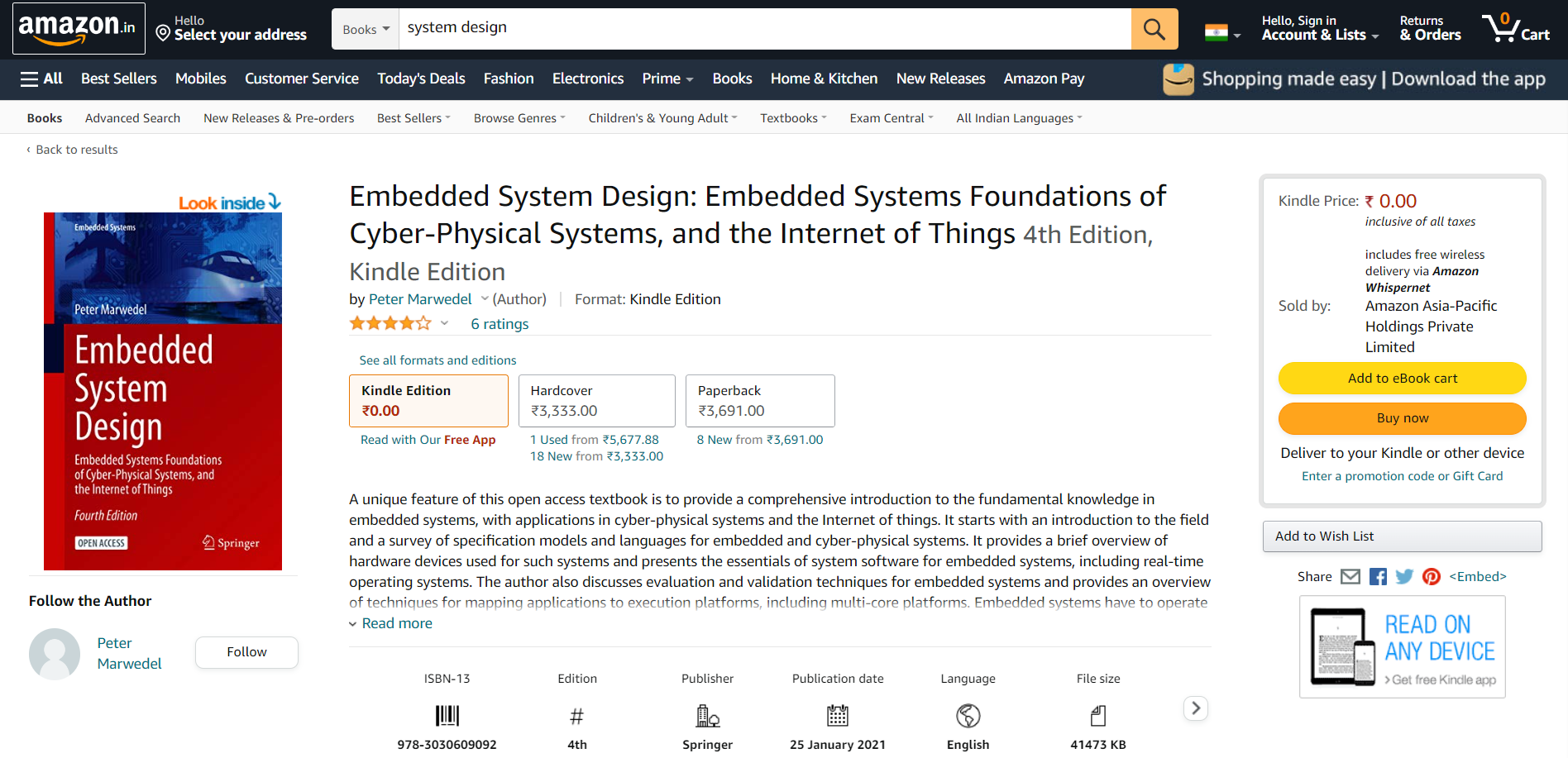Select the Kindle Edition format
This screenshot has height=758, width=1568.
point(428,401)
